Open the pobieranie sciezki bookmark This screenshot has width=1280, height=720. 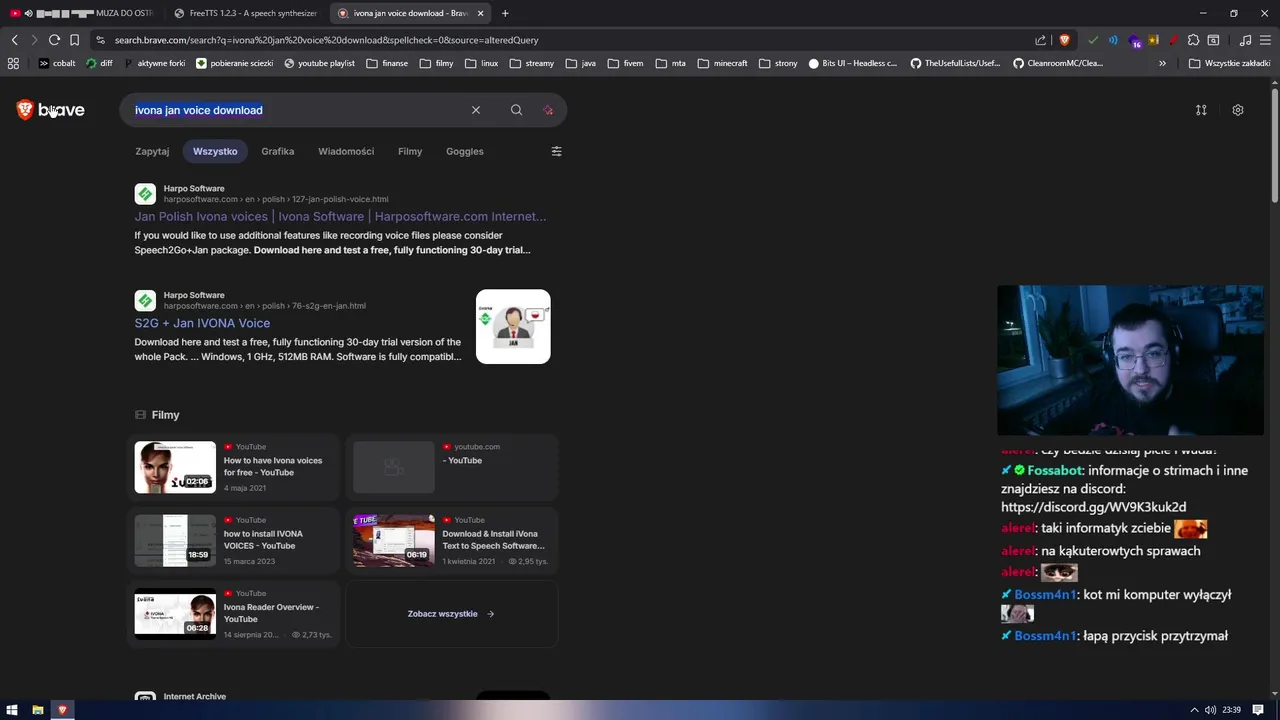[235, 63]
